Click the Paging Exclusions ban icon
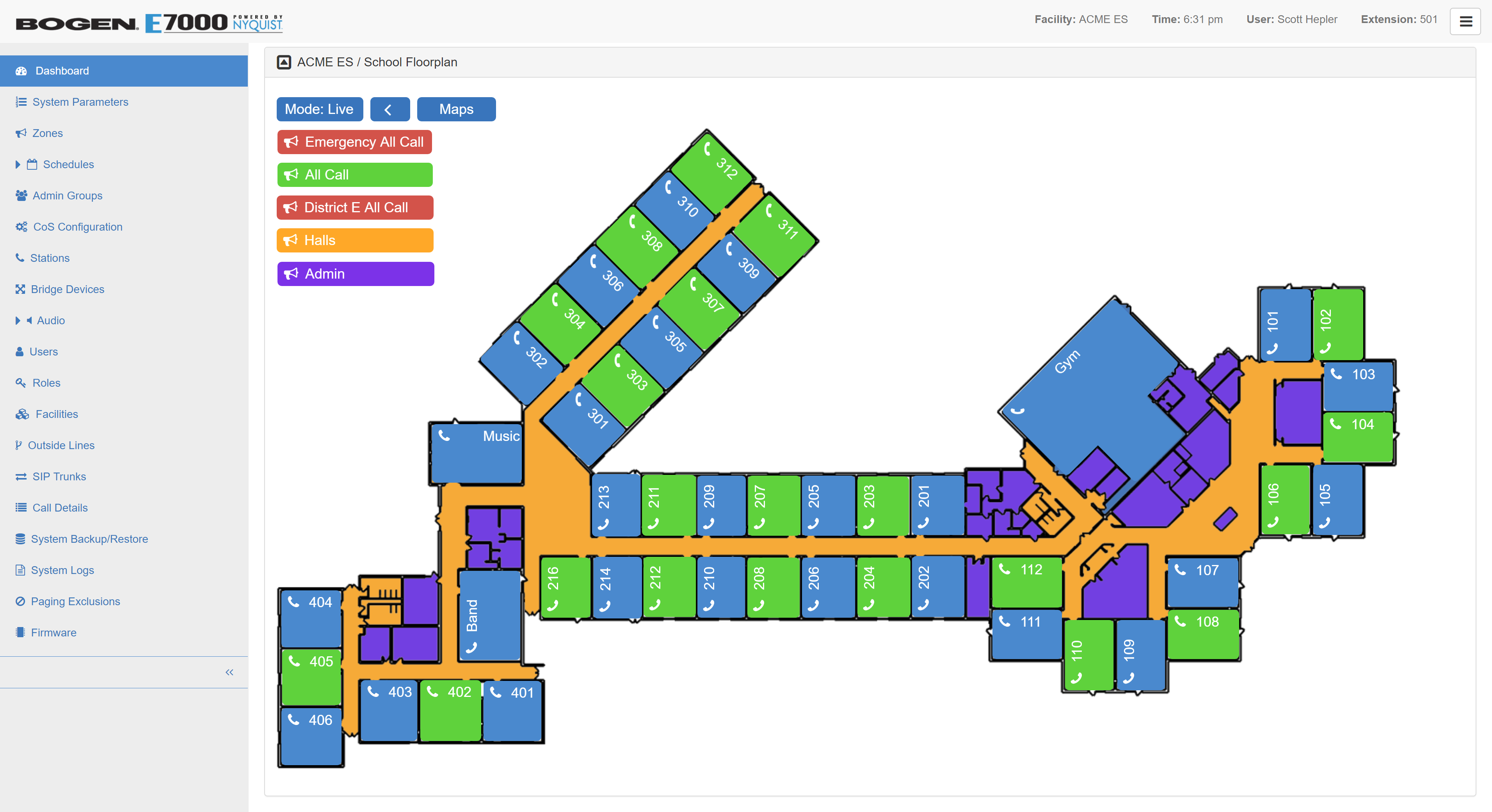This screenshot has width=1492, height=812. pyautogui.click(x=20, y=601)
